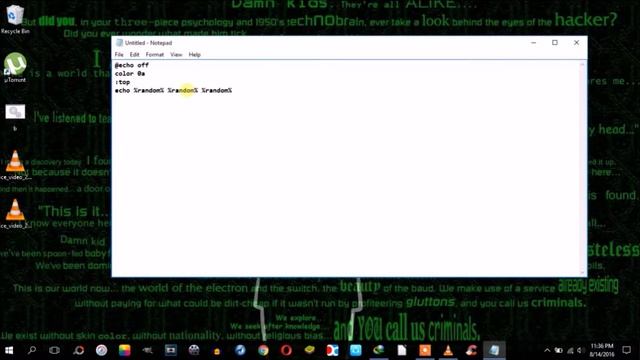Maximize the Notepad window
This screenshot has width=640, height=360.
555,42
